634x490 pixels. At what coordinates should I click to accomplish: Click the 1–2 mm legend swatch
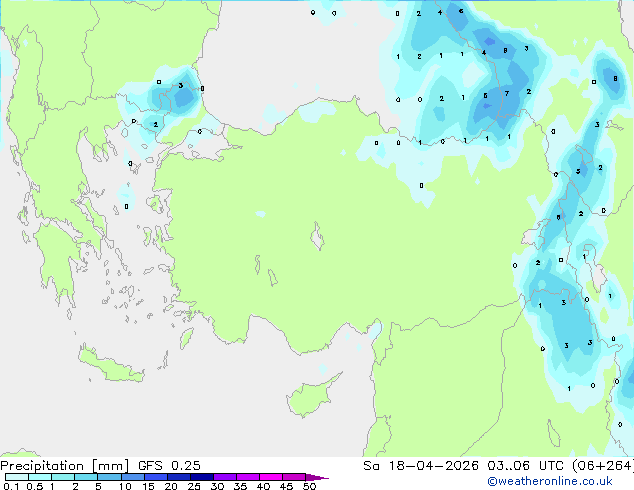(63, 477)
